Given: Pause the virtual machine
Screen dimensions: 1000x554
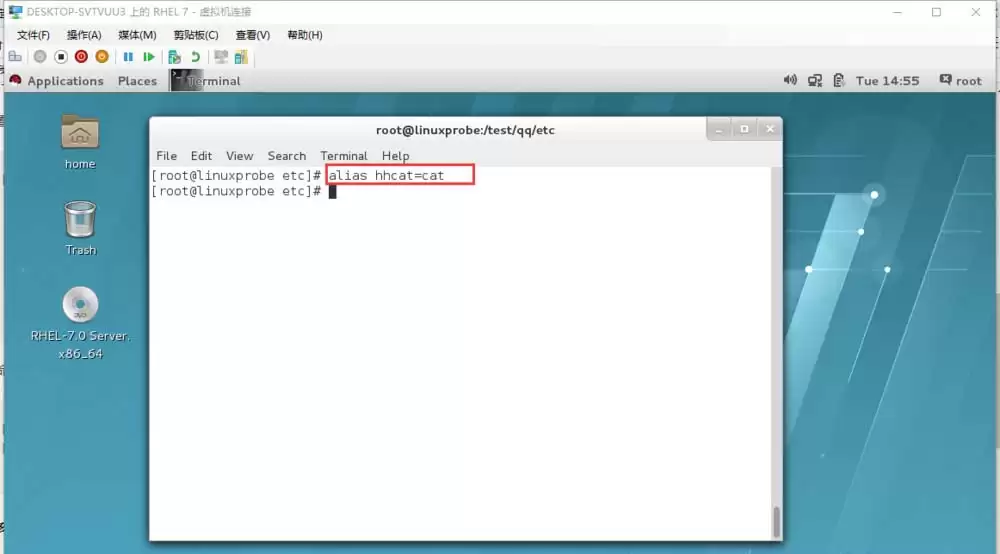Looking at the screenshot, I should tap(128, 57).
